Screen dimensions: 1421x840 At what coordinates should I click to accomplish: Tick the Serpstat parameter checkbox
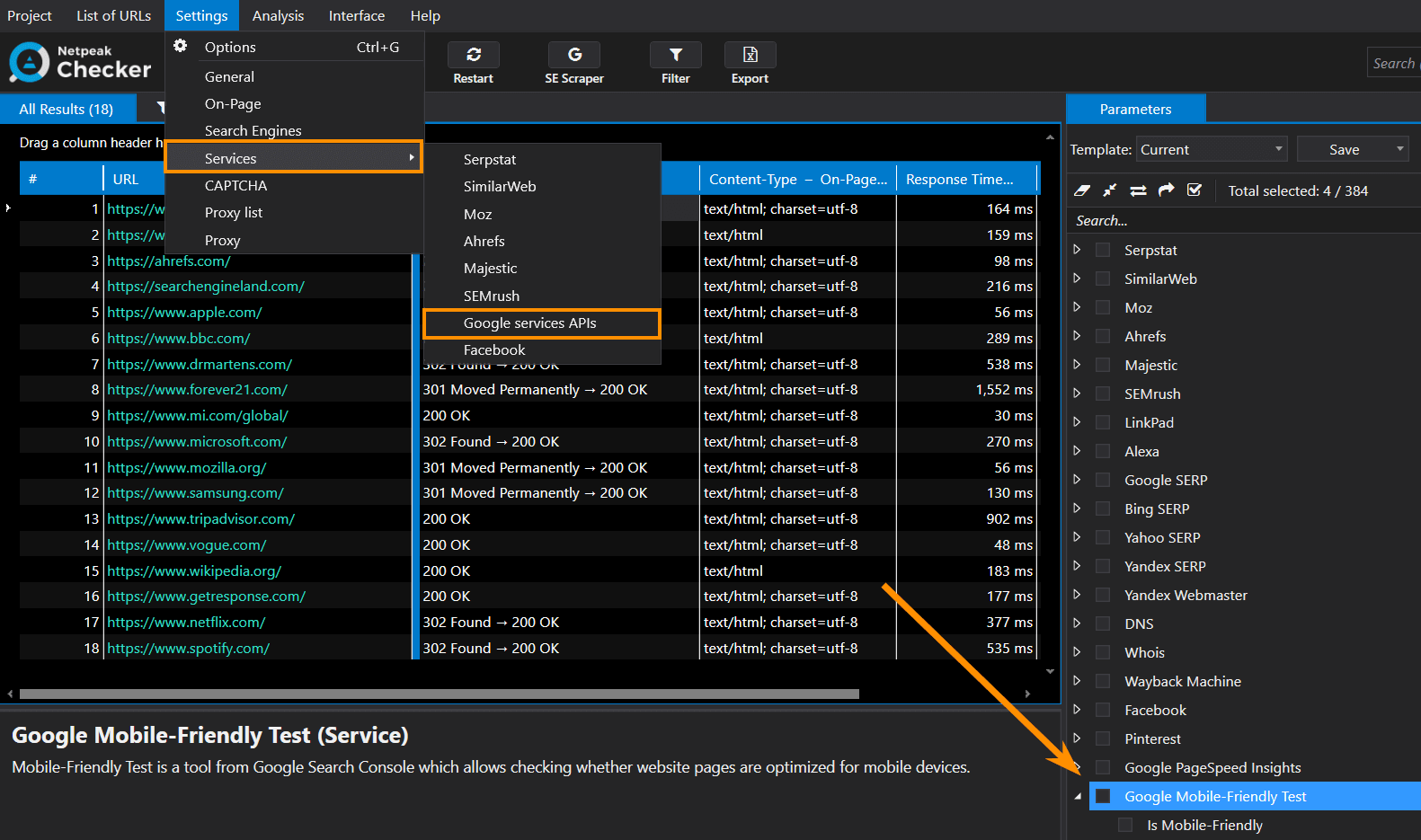(1103, 250)
